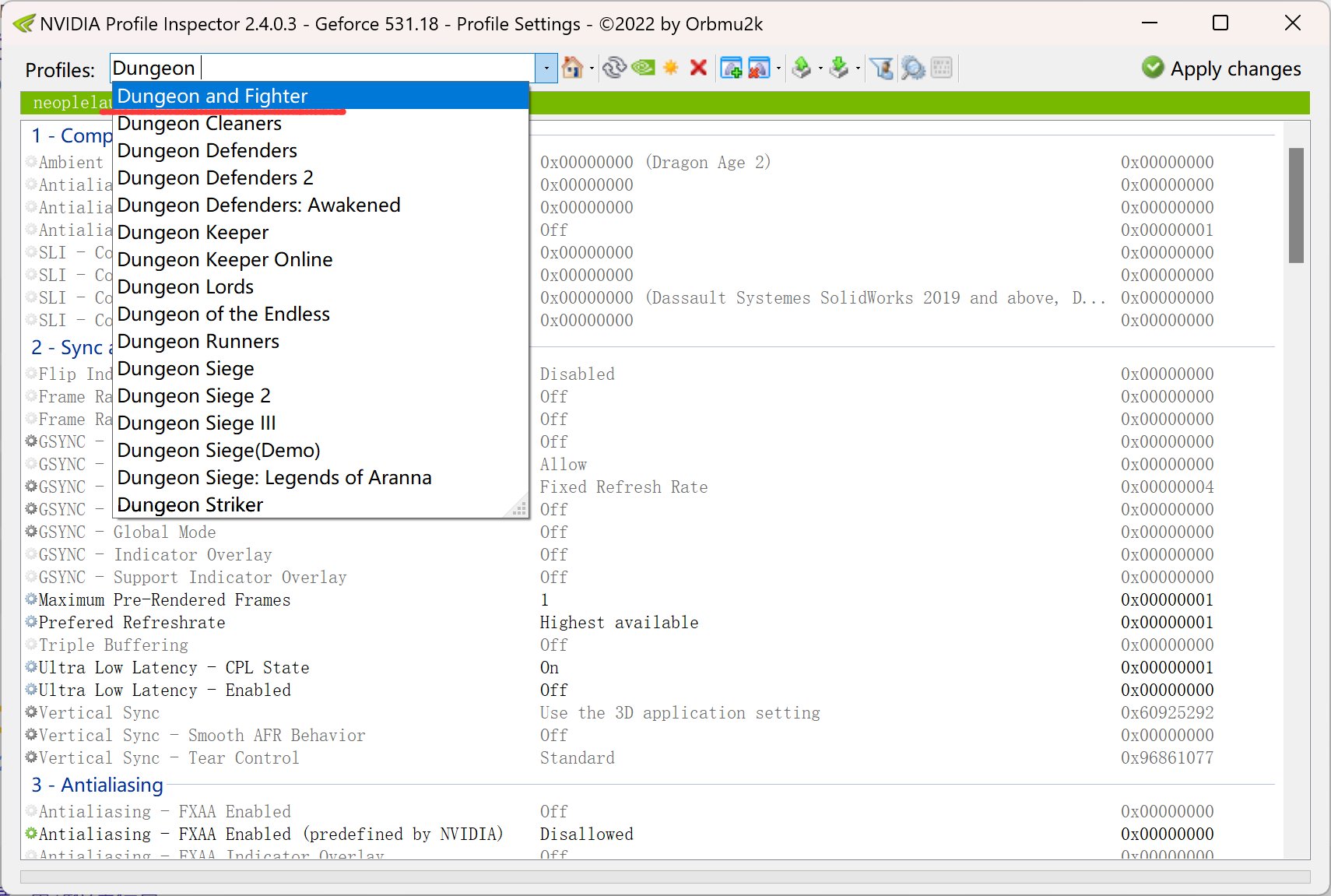Select Dungeon Runners profile
Viewport: 1331px width, 896px height.
[321, 341]
